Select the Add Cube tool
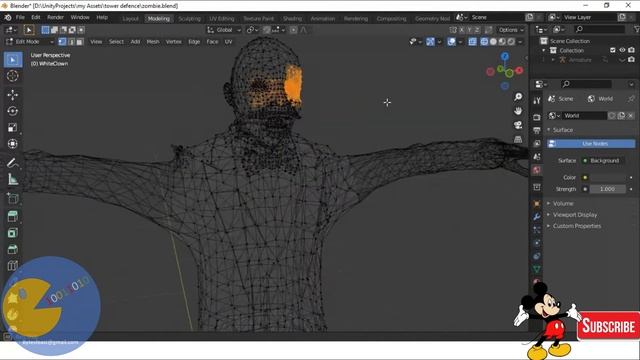 [x=13, y=198]
